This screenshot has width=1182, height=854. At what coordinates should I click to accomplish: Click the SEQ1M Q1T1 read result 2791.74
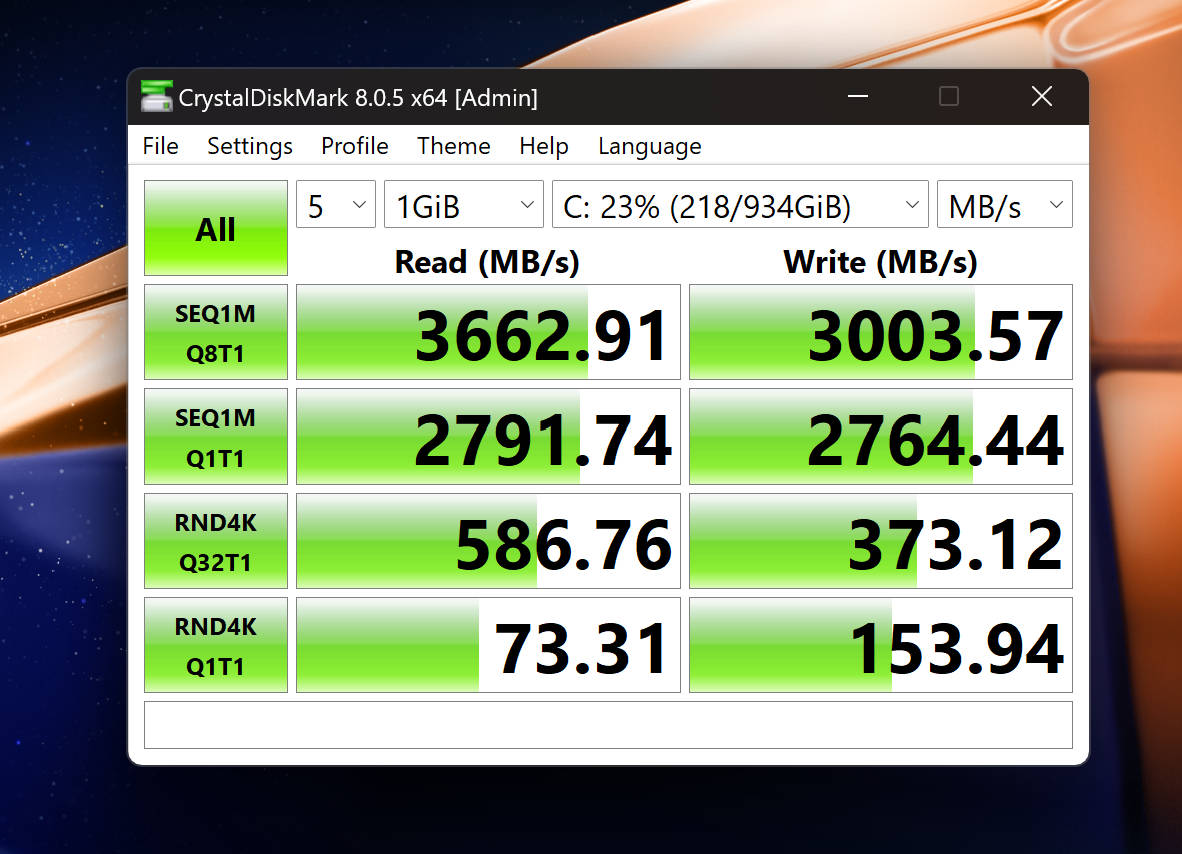click(488, 436)
